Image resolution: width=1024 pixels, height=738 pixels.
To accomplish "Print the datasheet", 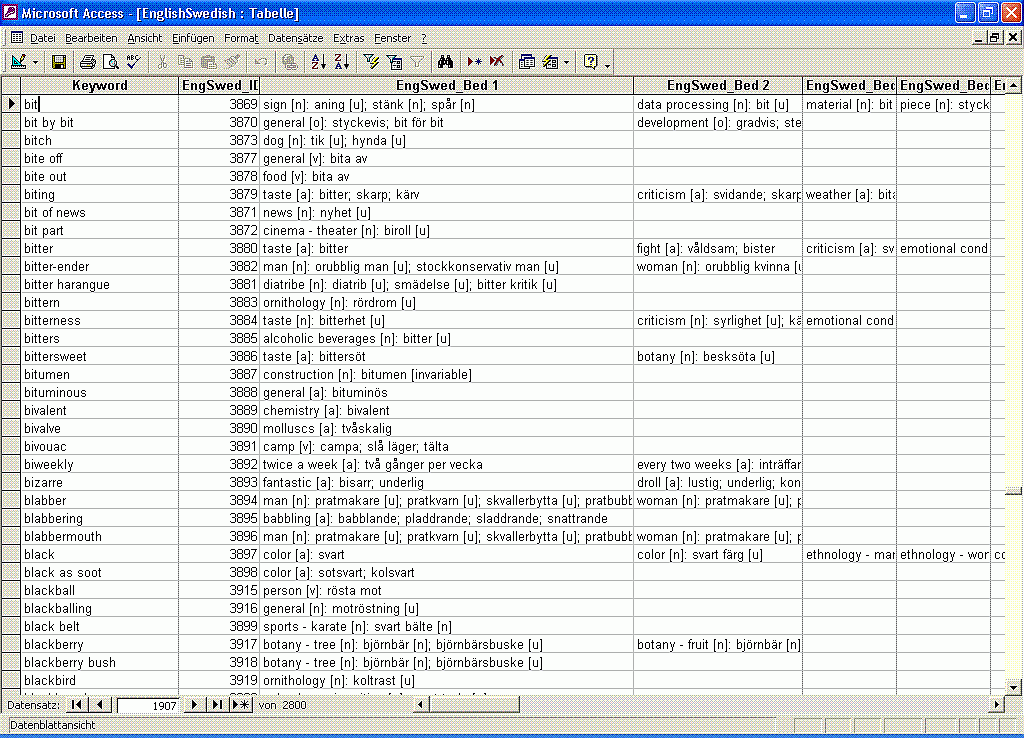I will click(88, 62).
